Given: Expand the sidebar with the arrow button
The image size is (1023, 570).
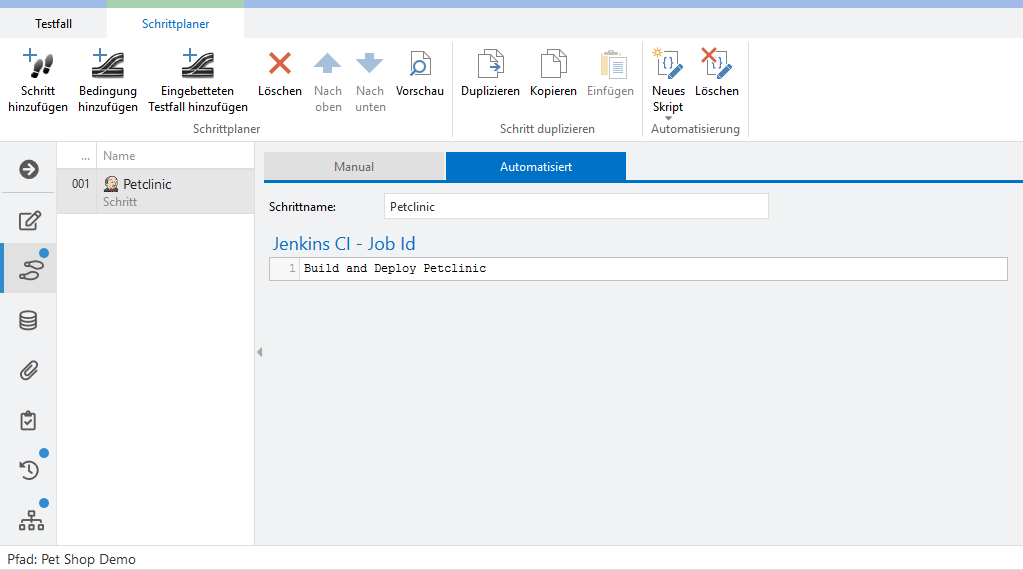Looking at the screenshot, I should pyautogui.click(x=29, y=169).
